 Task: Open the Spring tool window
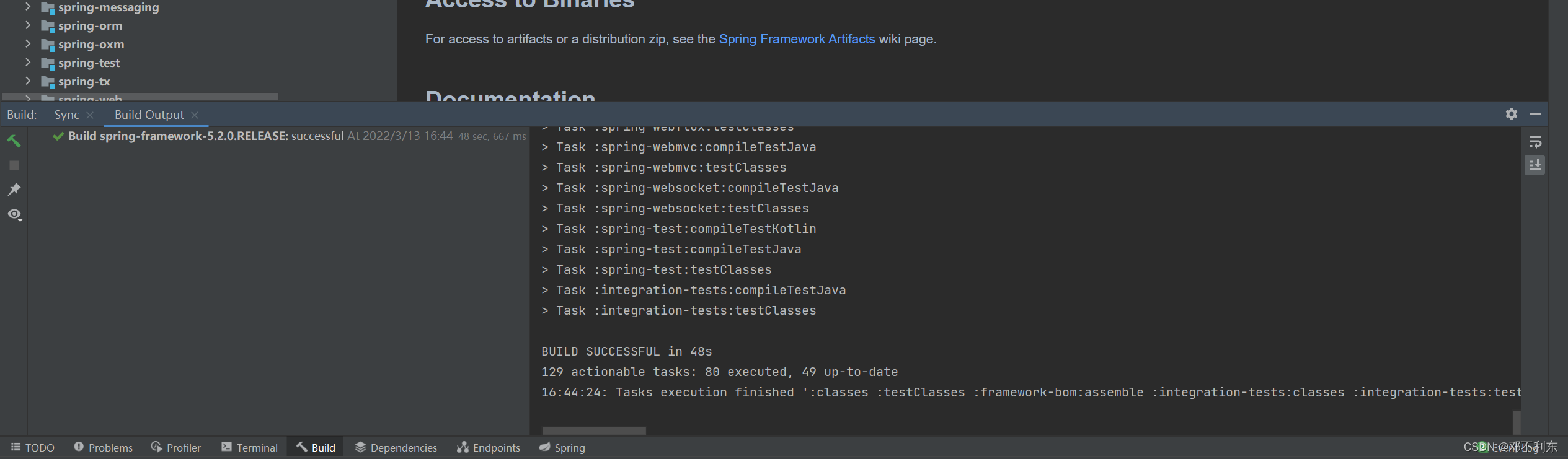click(x=562, y=447)
